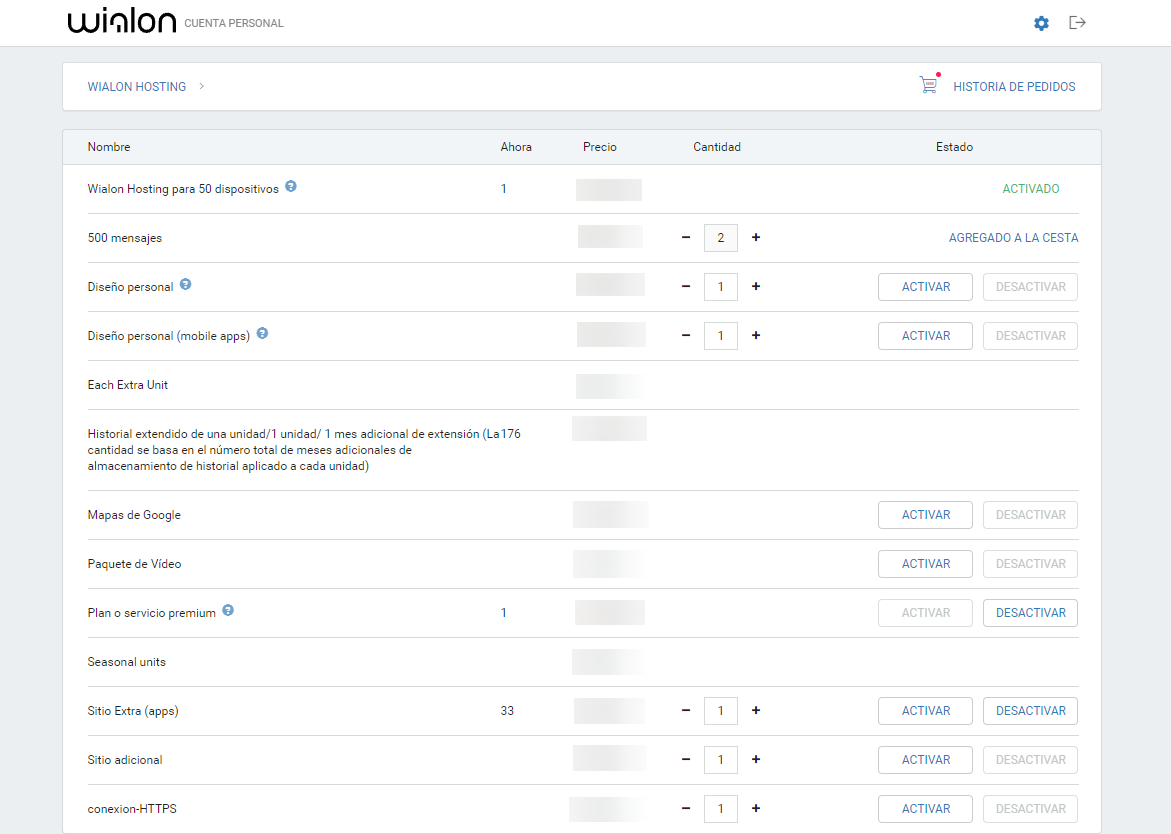Decrease Diseño personal quantity with minus stepper
This screenshot has height=834, width=1171.
686,286
